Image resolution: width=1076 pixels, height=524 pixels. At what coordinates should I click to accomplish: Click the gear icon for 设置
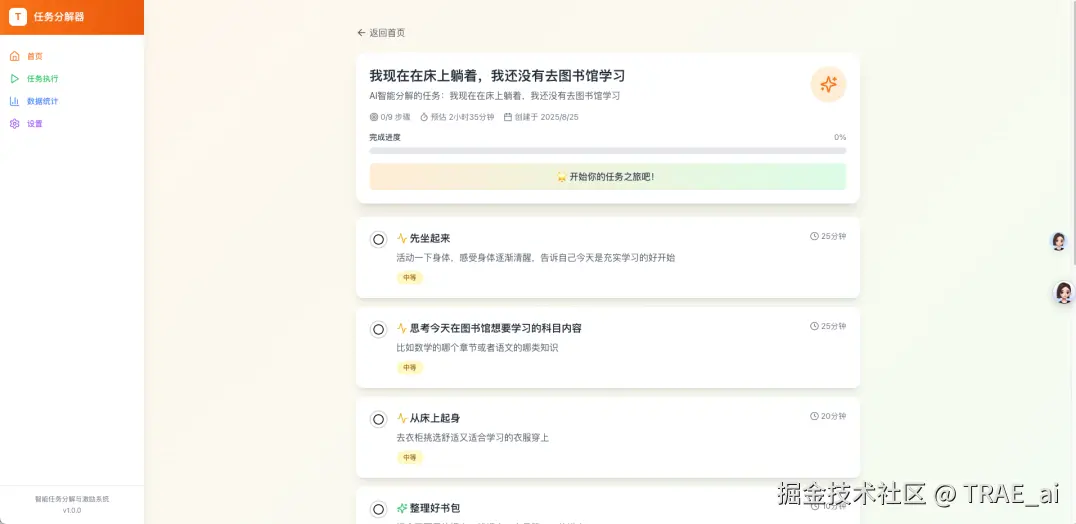click(14, 124)
